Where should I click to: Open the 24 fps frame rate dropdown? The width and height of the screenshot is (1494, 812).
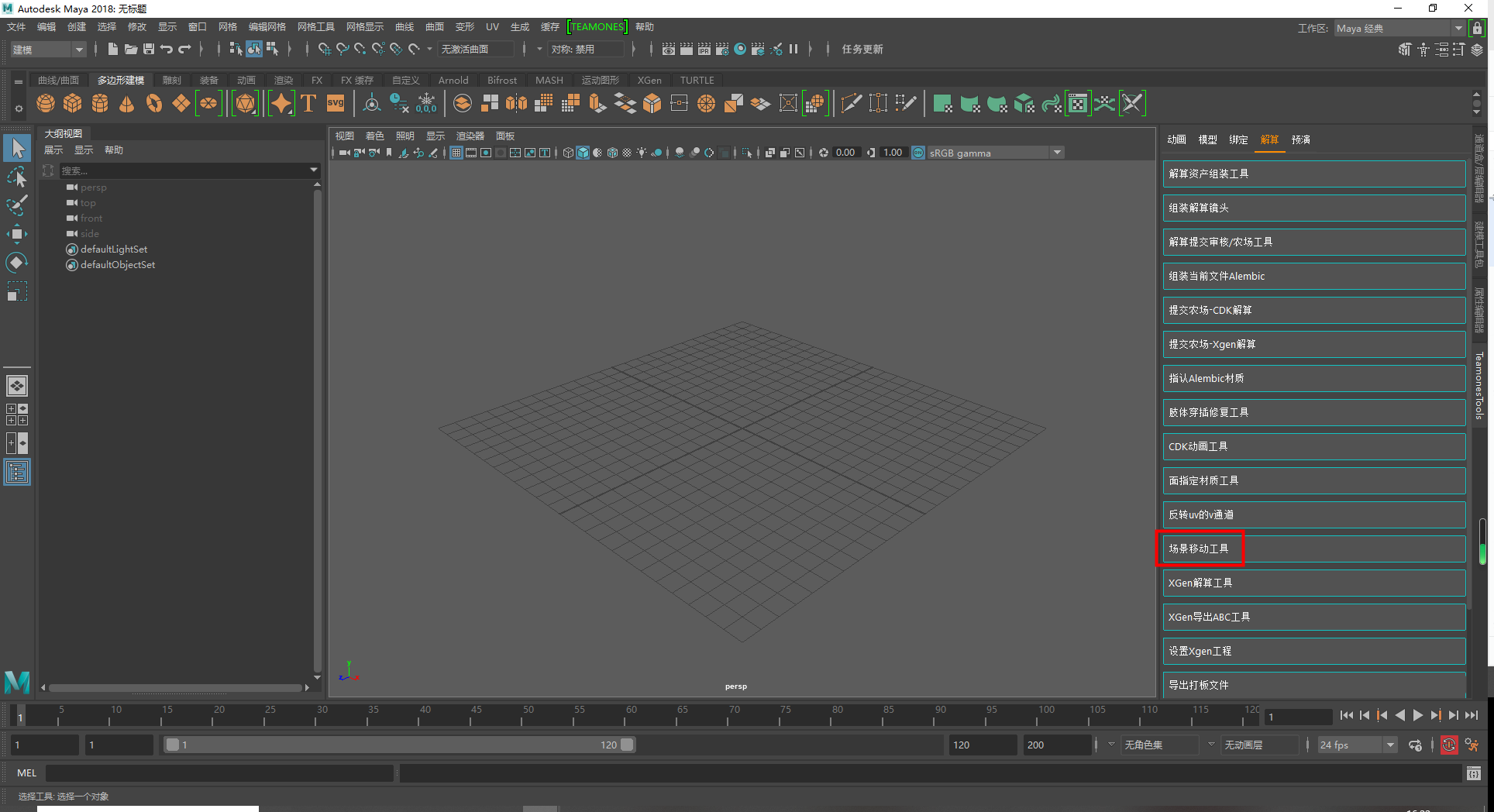[x=1390, y=745]
